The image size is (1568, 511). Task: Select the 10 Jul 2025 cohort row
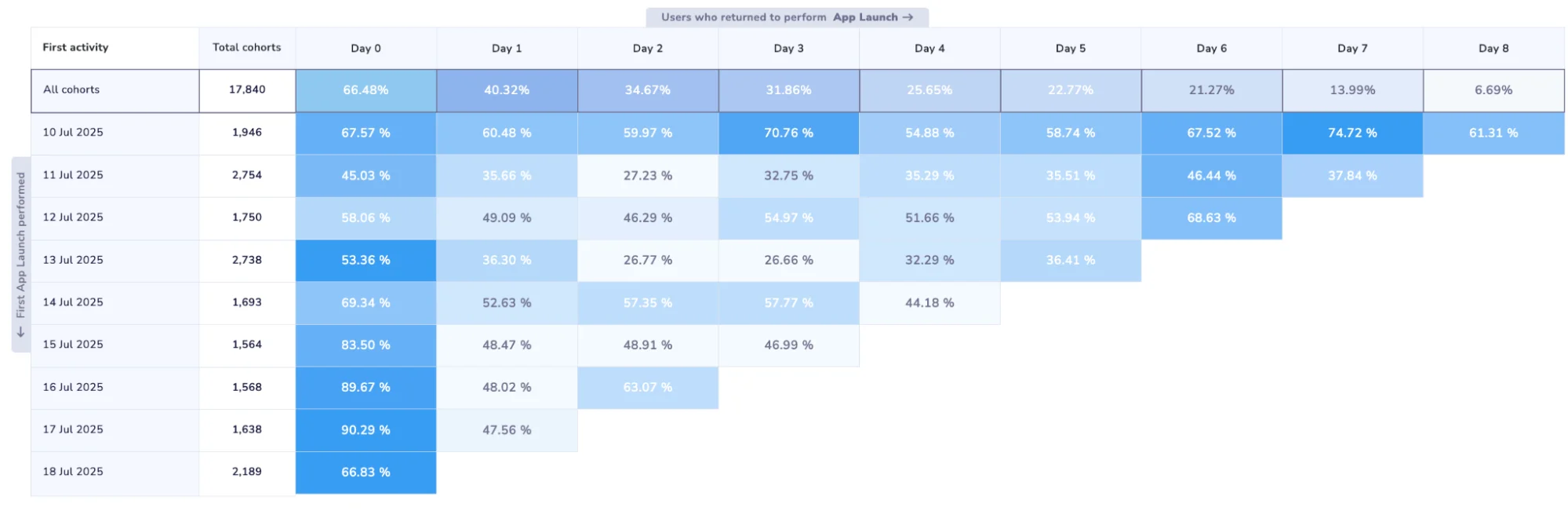pyautogui.click(x=73, y=133)
